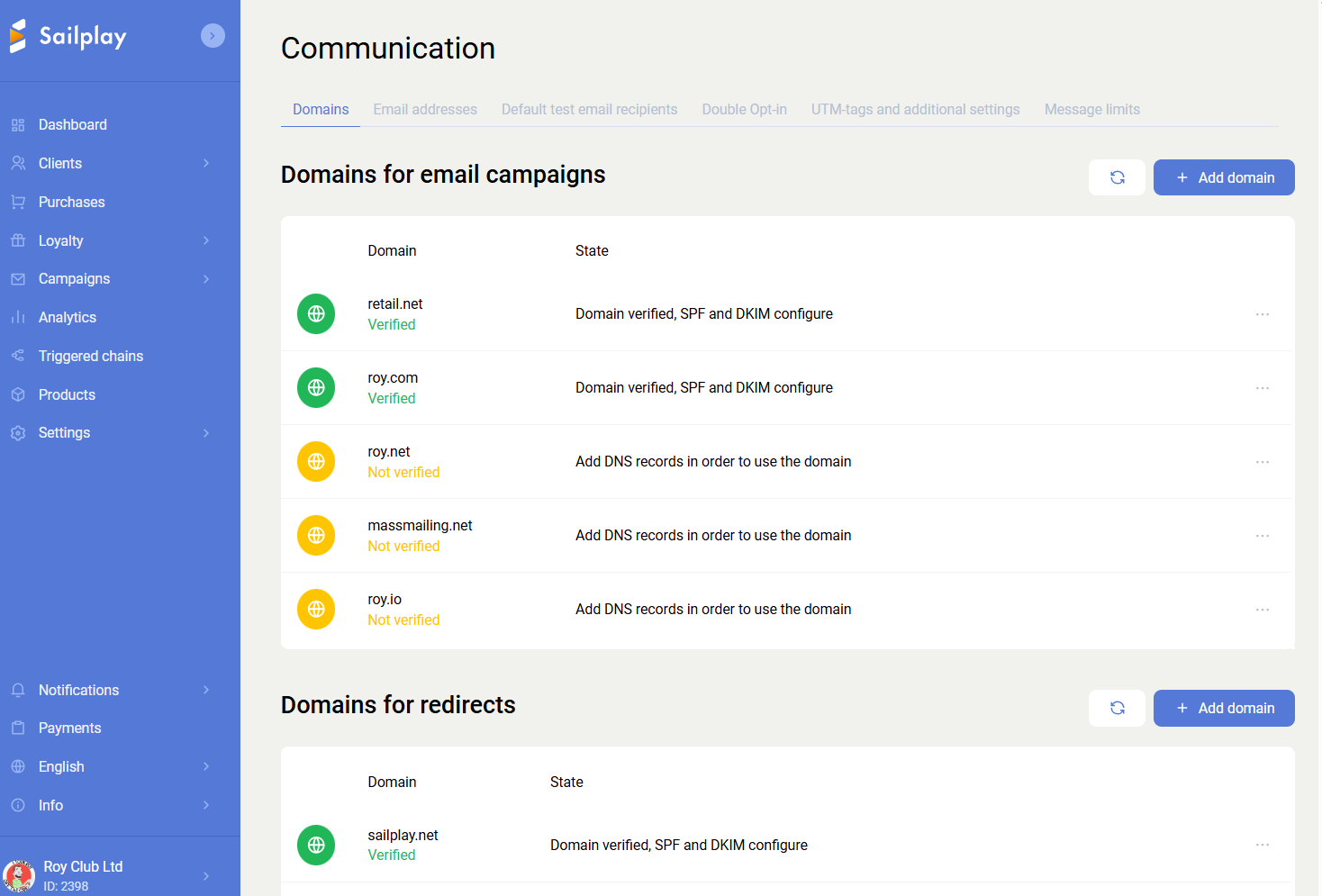Open the three-dot menu for retail.net
The image size is (1322, 896).
pyautogui.click(x=1262, y=314)
